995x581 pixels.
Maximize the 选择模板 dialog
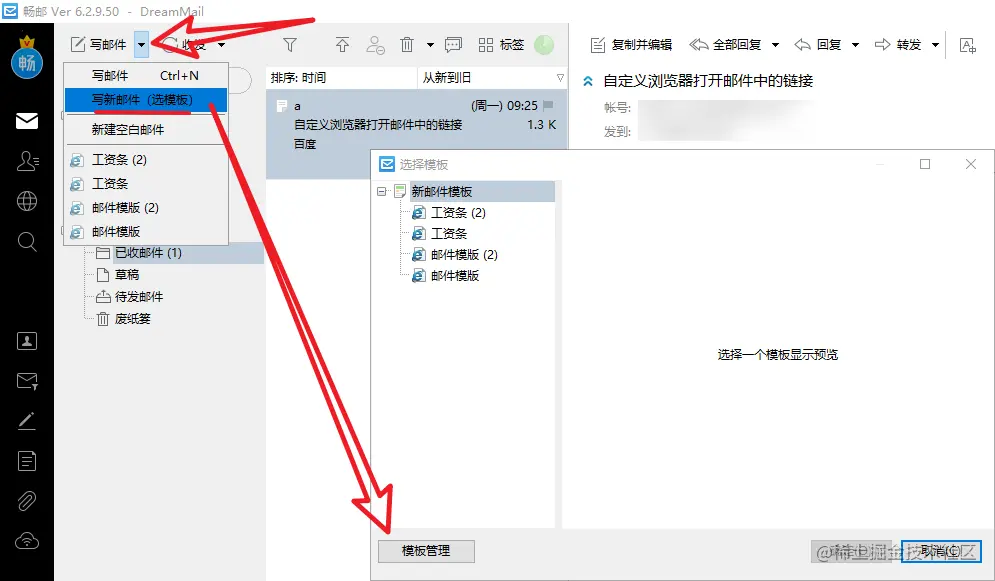[925, 164]
